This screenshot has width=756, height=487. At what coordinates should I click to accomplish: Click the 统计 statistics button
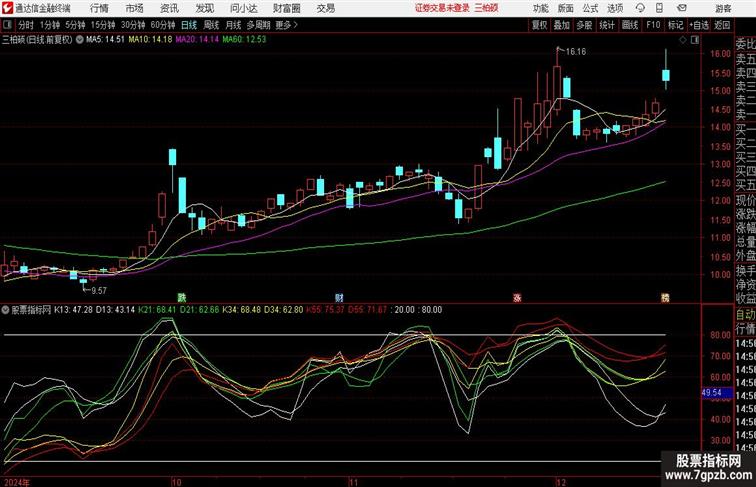(607, 25)
